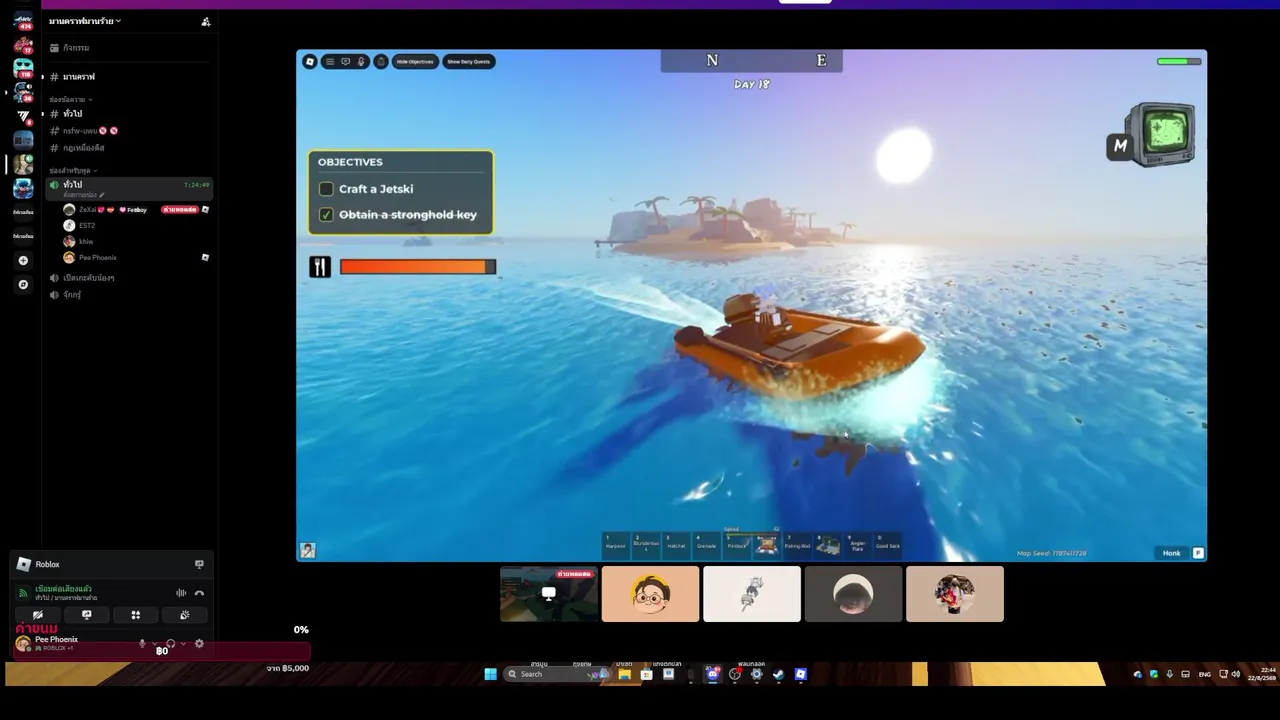
Task: Open the Roblox icon in the taskbar
Action: tap(800, 674)
